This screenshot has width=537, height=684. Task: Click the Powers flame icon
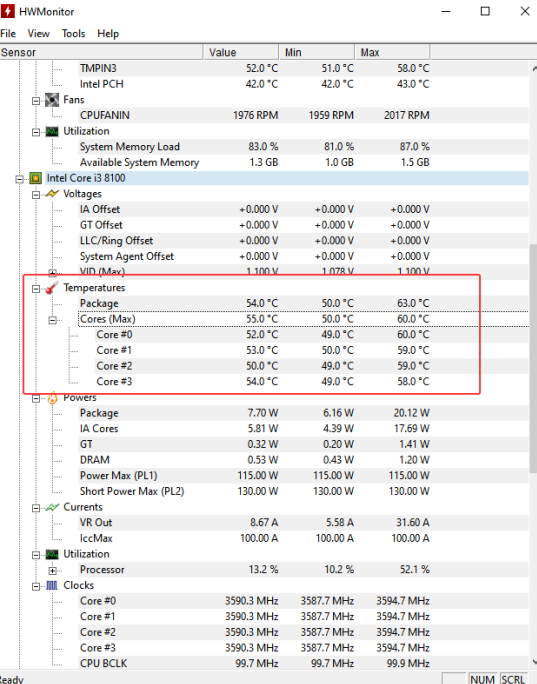coord(52,397)
